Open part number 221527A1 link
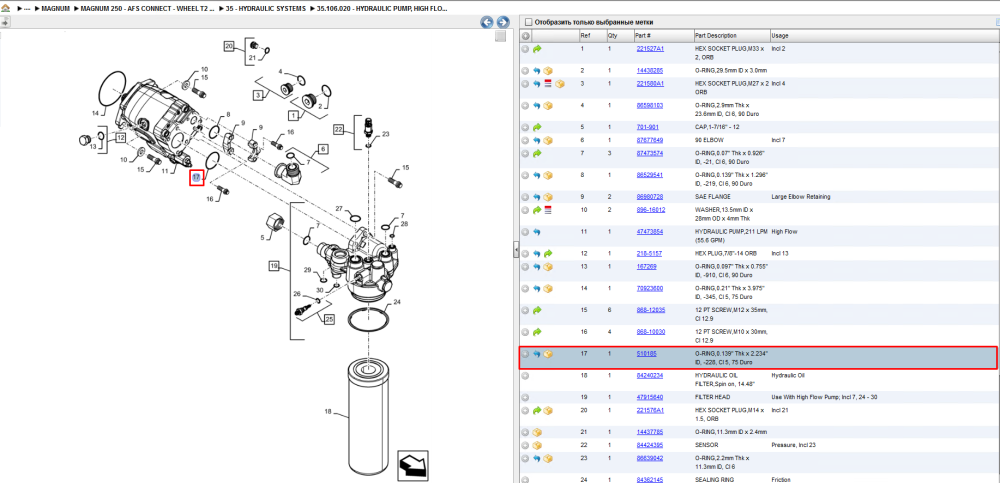Screen dimensions: 1000x483 click(x=650, y=48)
